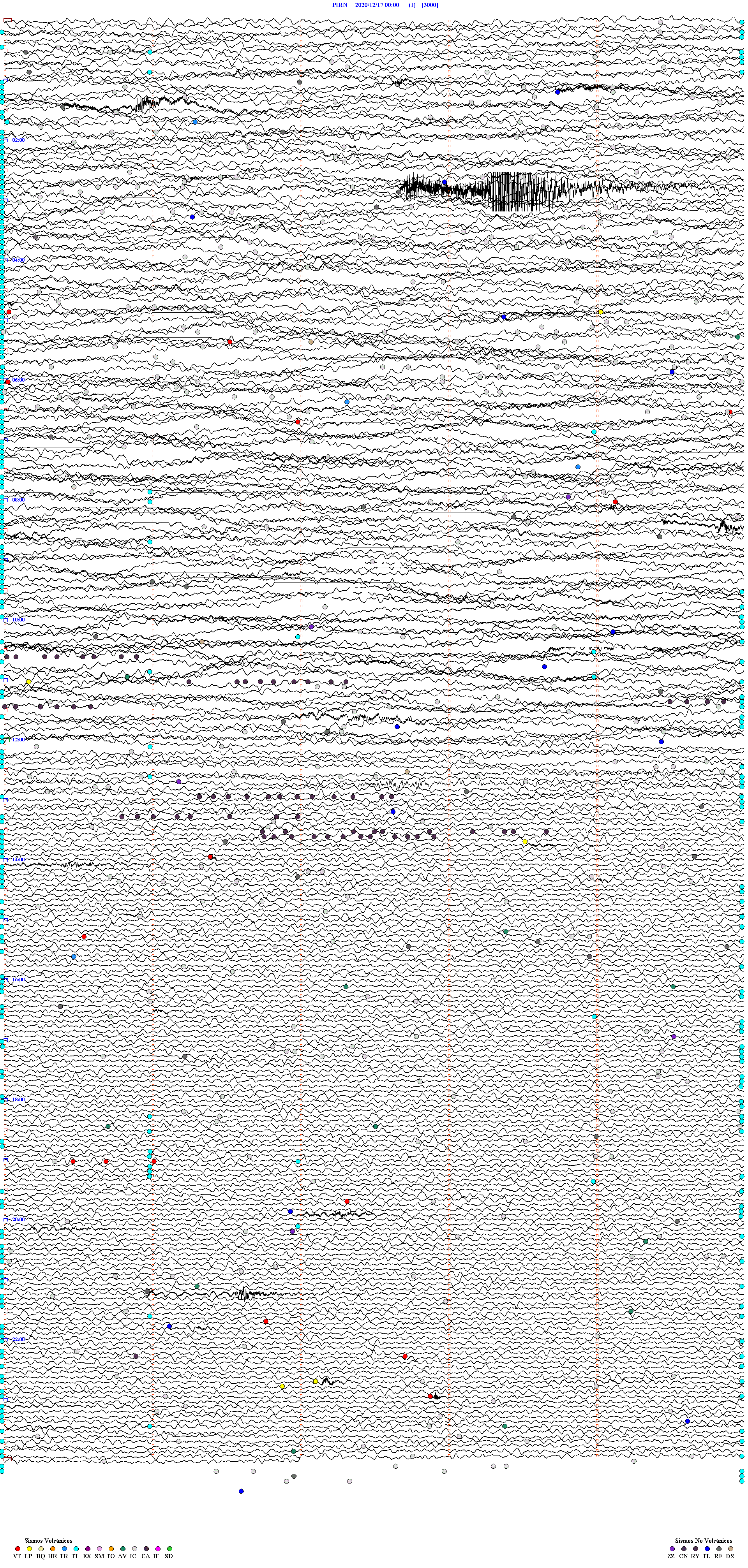Click the 12:00 time label
Viewport: 748px width, 1568px height.
[x=18, y=739]
